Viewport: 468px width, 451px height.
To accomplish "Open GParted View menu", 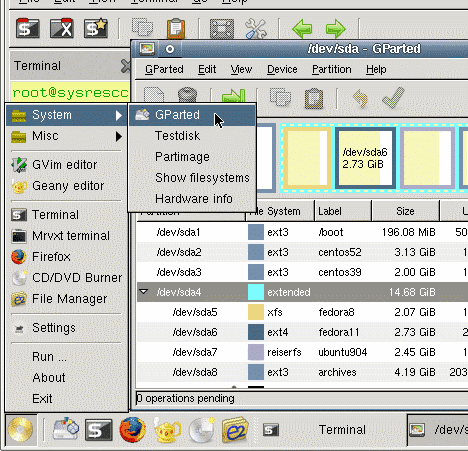I will [x=241, y=69].
